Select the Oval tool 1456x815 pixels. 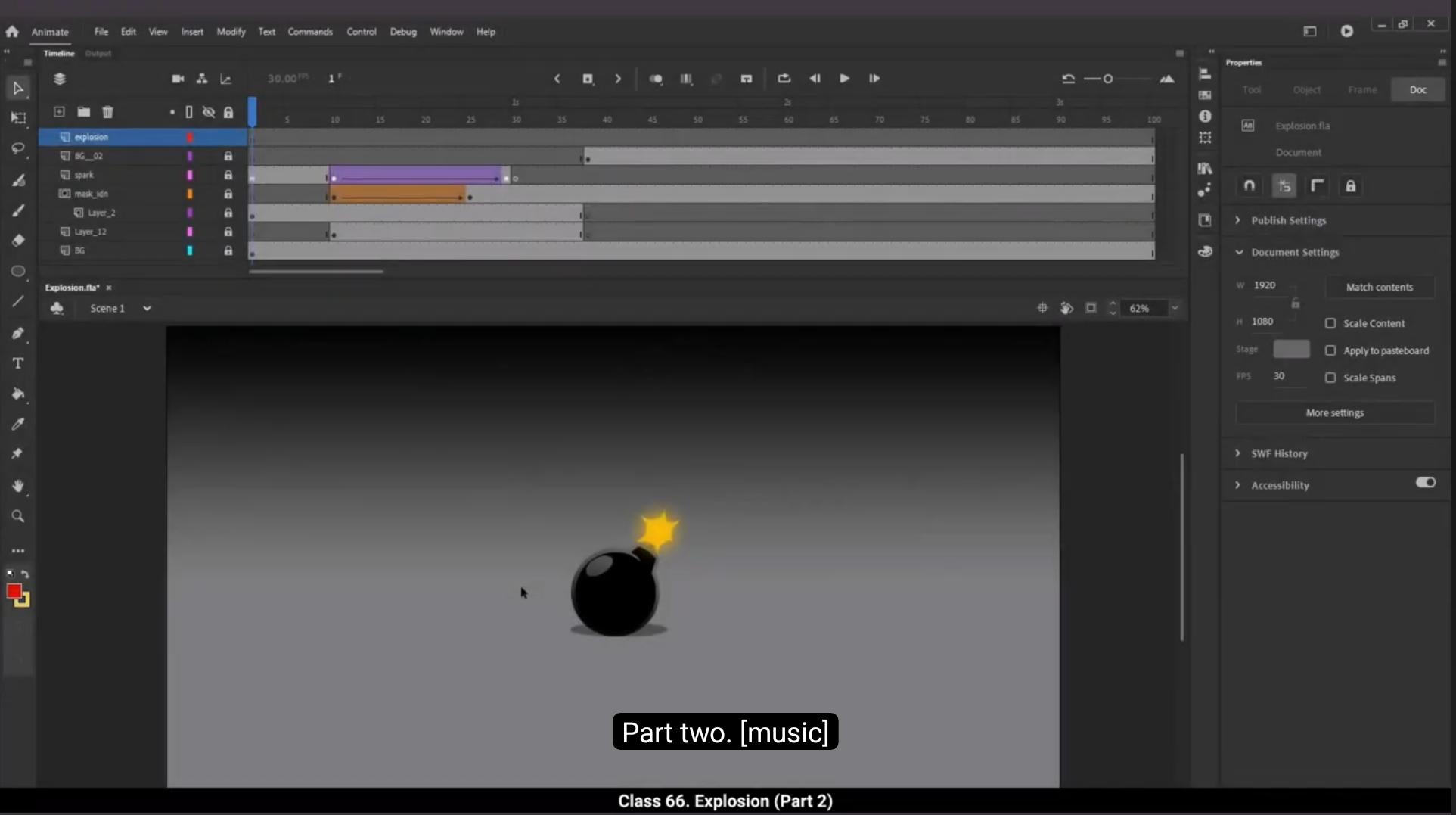(x=18, y=271)
